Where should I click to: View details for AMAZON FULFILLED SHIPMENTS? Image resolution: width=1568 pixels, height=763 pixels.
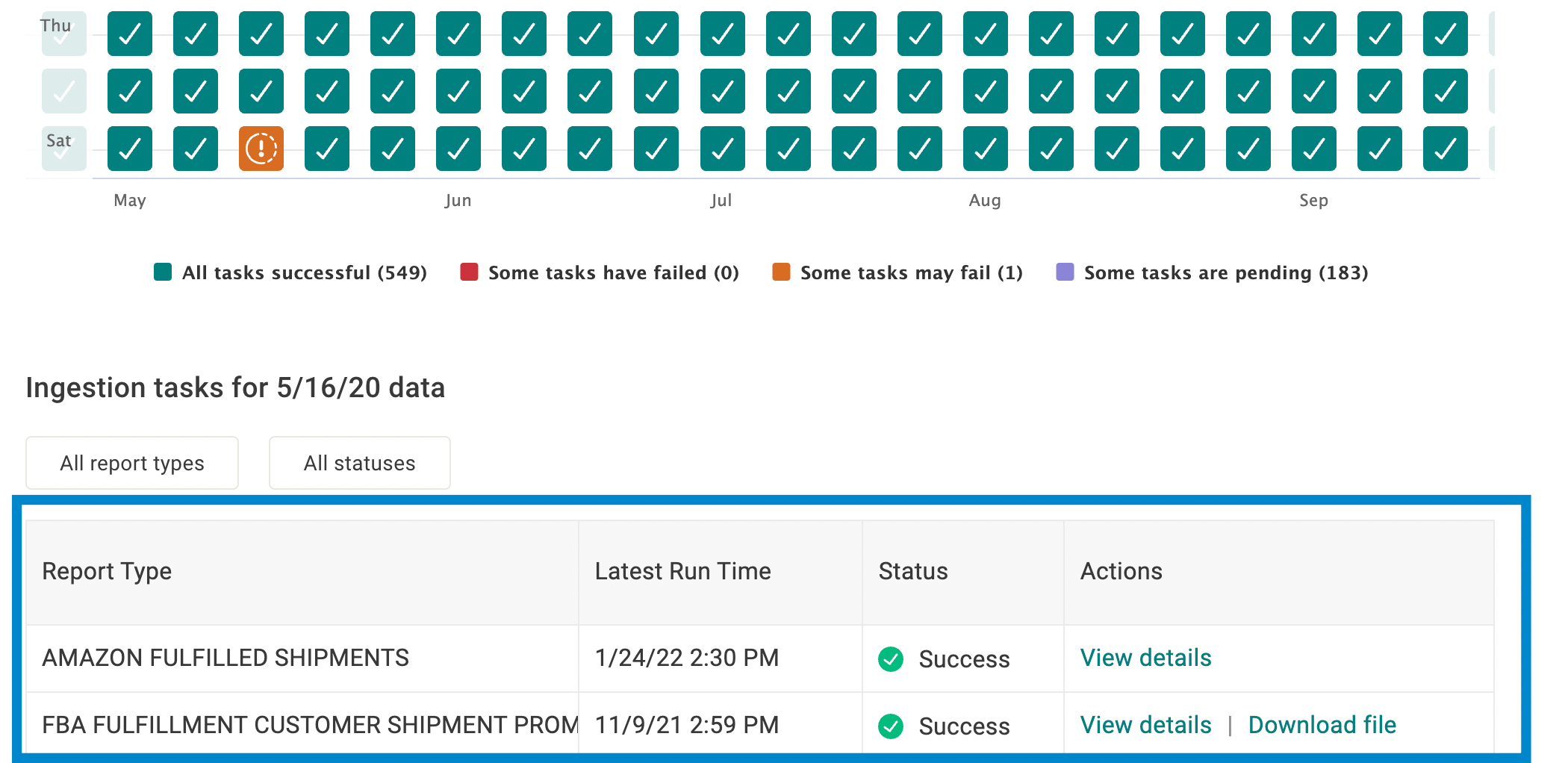point(1145,658)
